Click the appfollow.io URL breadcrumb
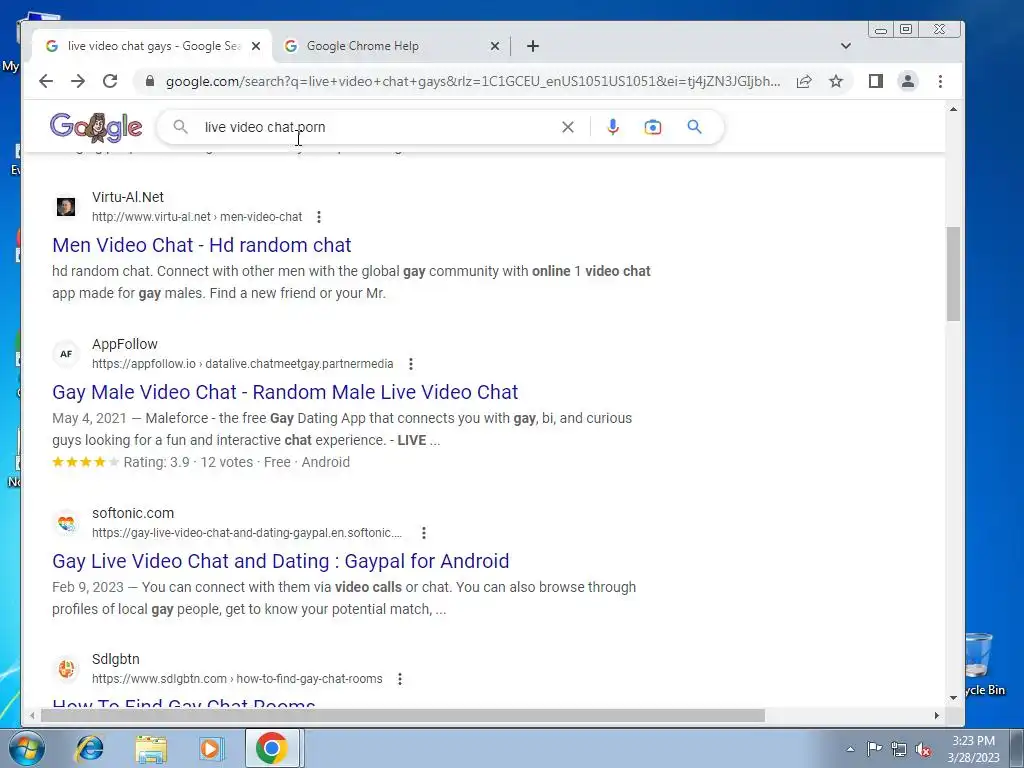This screenshot has height=768, width=1024. [x=242, y=364]
